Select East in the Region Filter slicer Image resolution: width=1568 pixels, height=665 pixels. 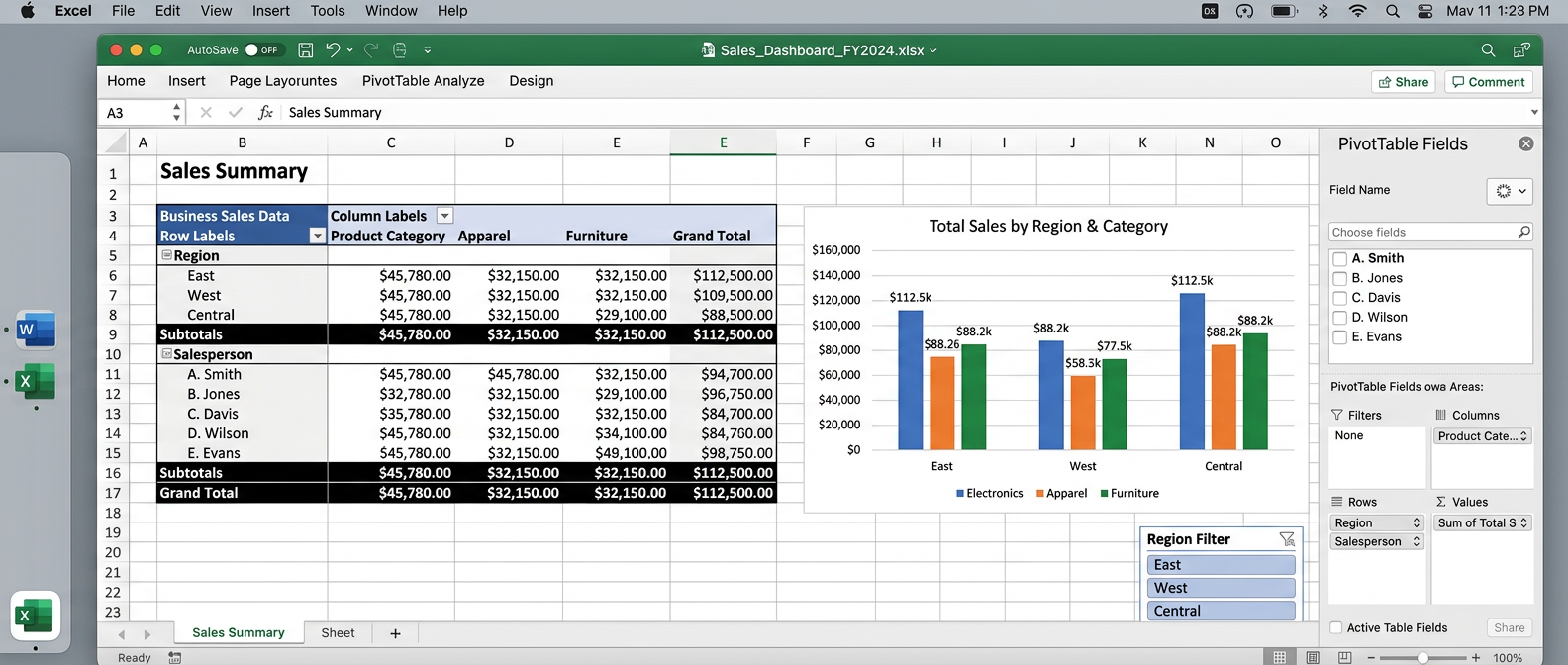click(1222, 565)
